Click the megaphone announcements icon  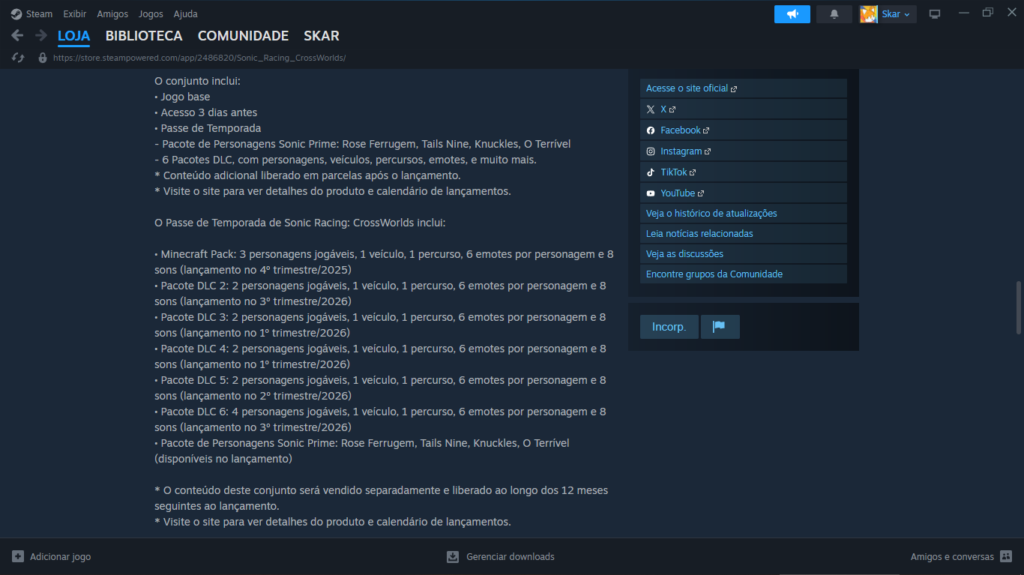[791, 14]
